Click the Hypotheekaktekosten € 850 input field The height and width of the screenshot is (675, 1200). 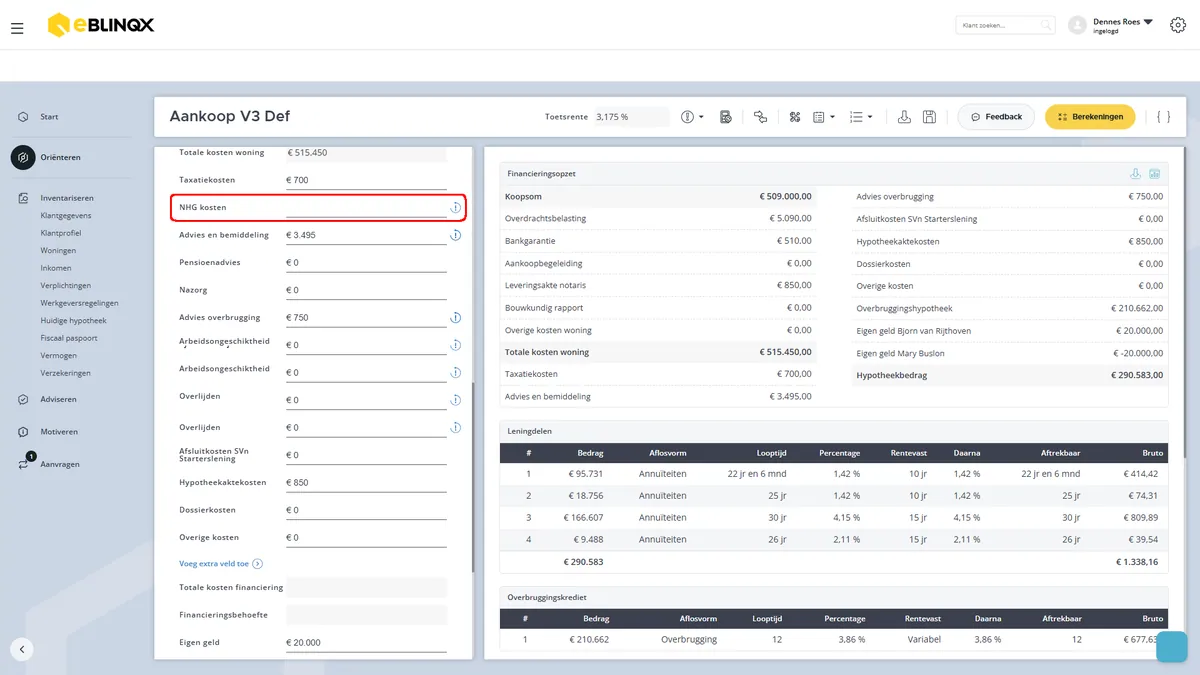point(366,482)
